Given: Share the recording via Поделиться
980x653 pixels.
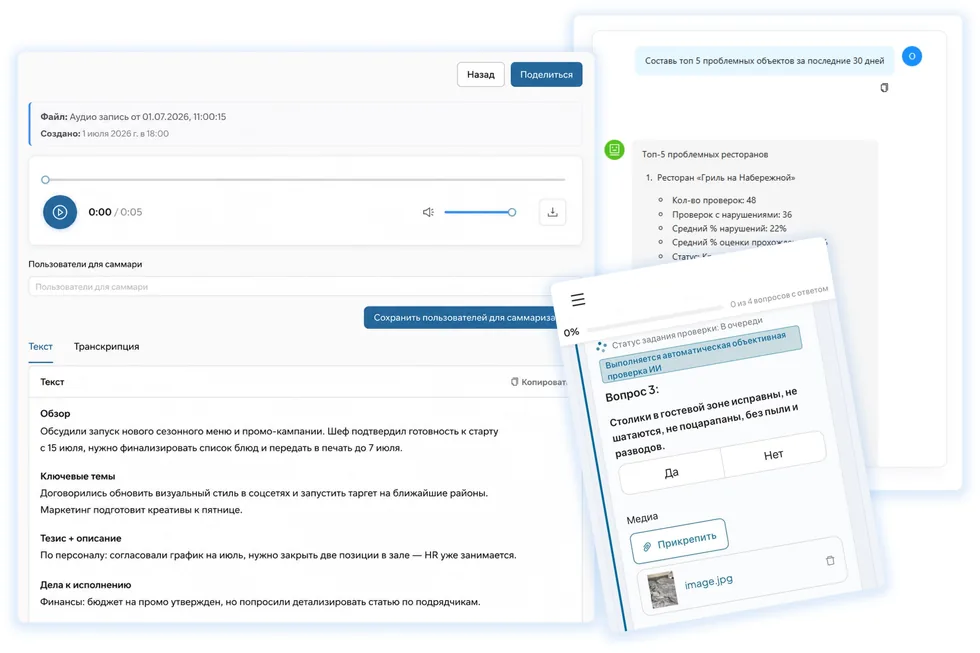Looking at the screenshot, I should pos(546,74).
